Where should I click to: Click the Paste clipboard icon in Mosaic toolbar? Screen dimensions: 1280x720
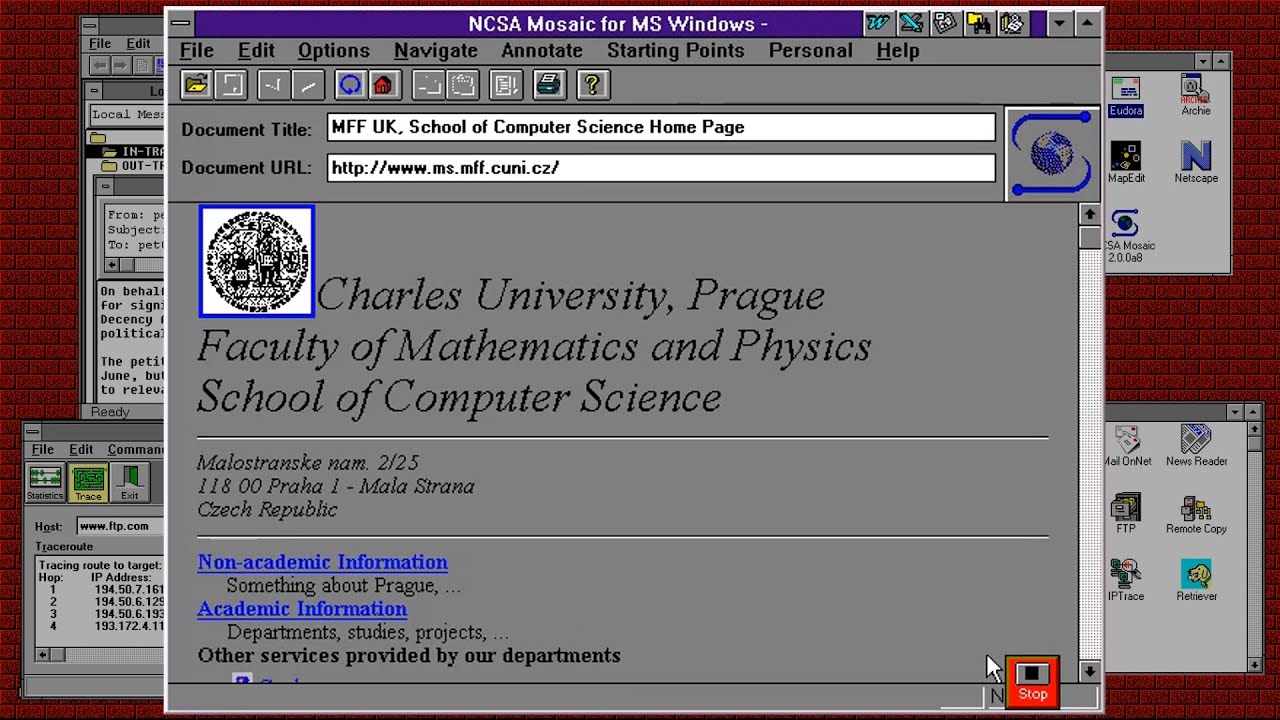[462, 85]
